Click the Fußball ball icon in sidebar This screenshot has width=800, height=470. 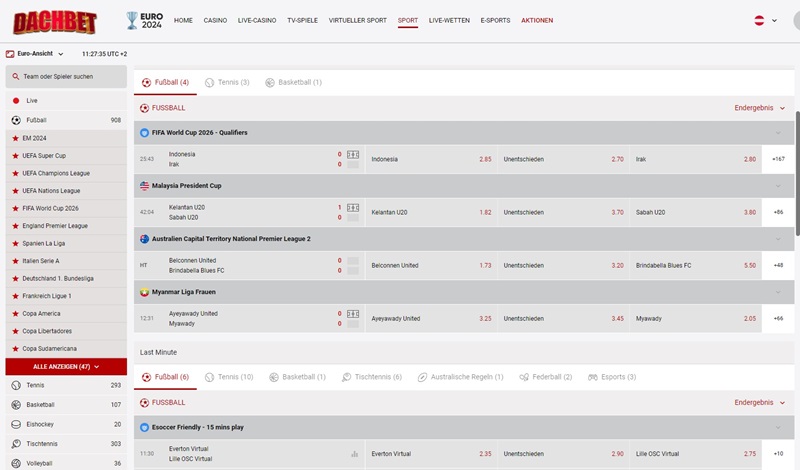(16, 120)
